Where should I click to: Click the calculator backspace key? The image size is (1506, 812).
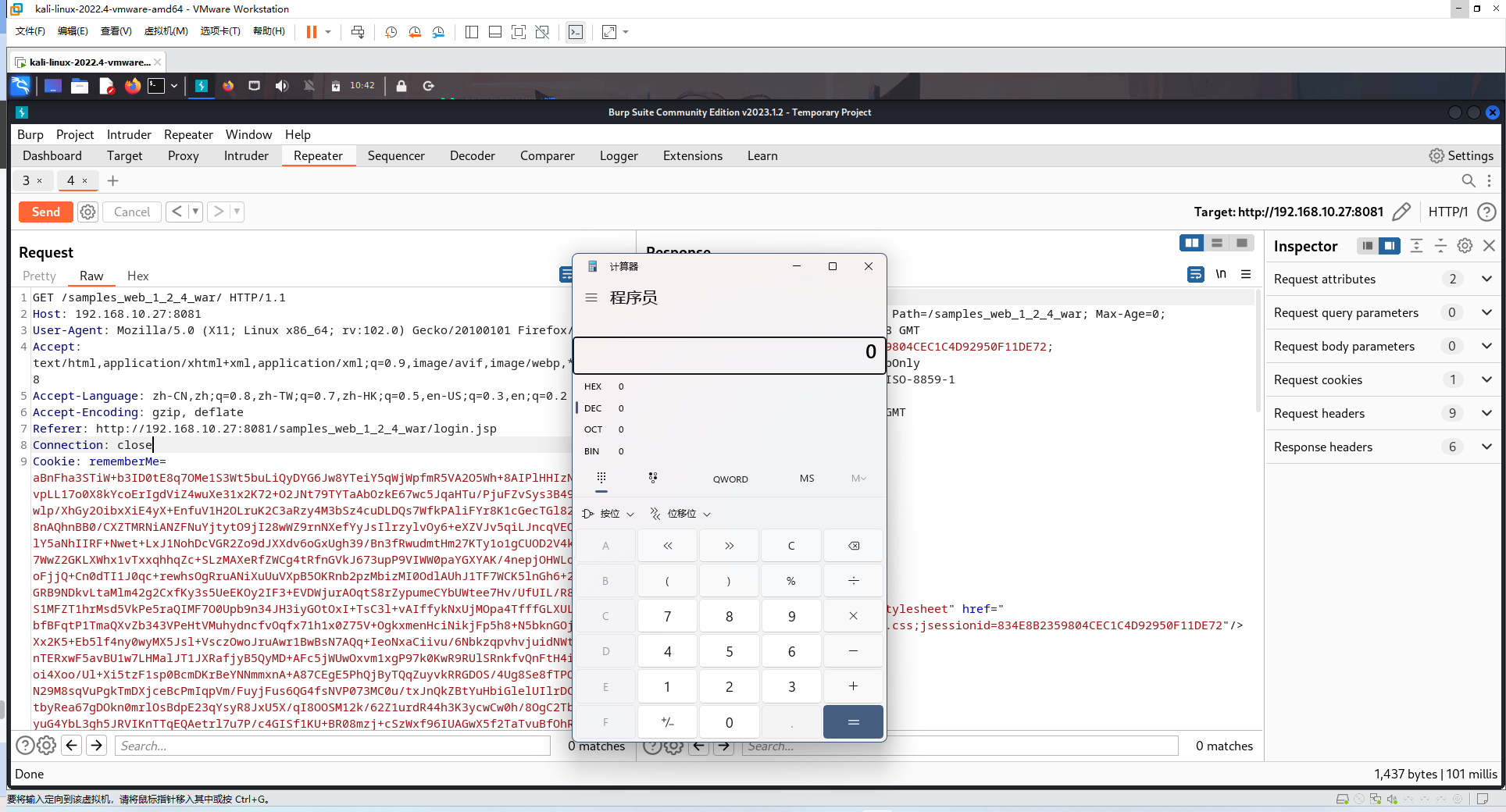[x=853, y=546]
